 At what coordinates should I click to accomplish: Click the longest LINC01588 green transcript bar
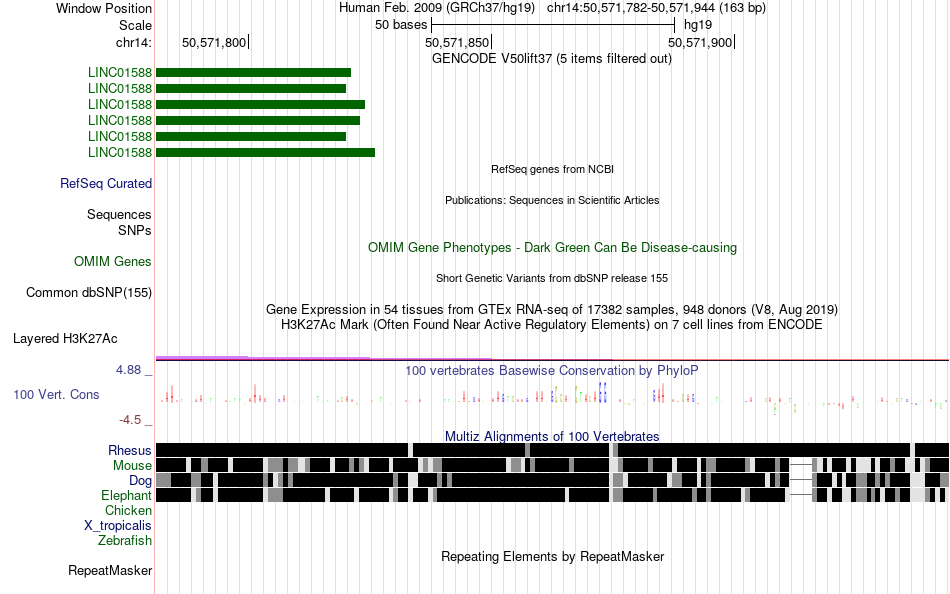265,153
